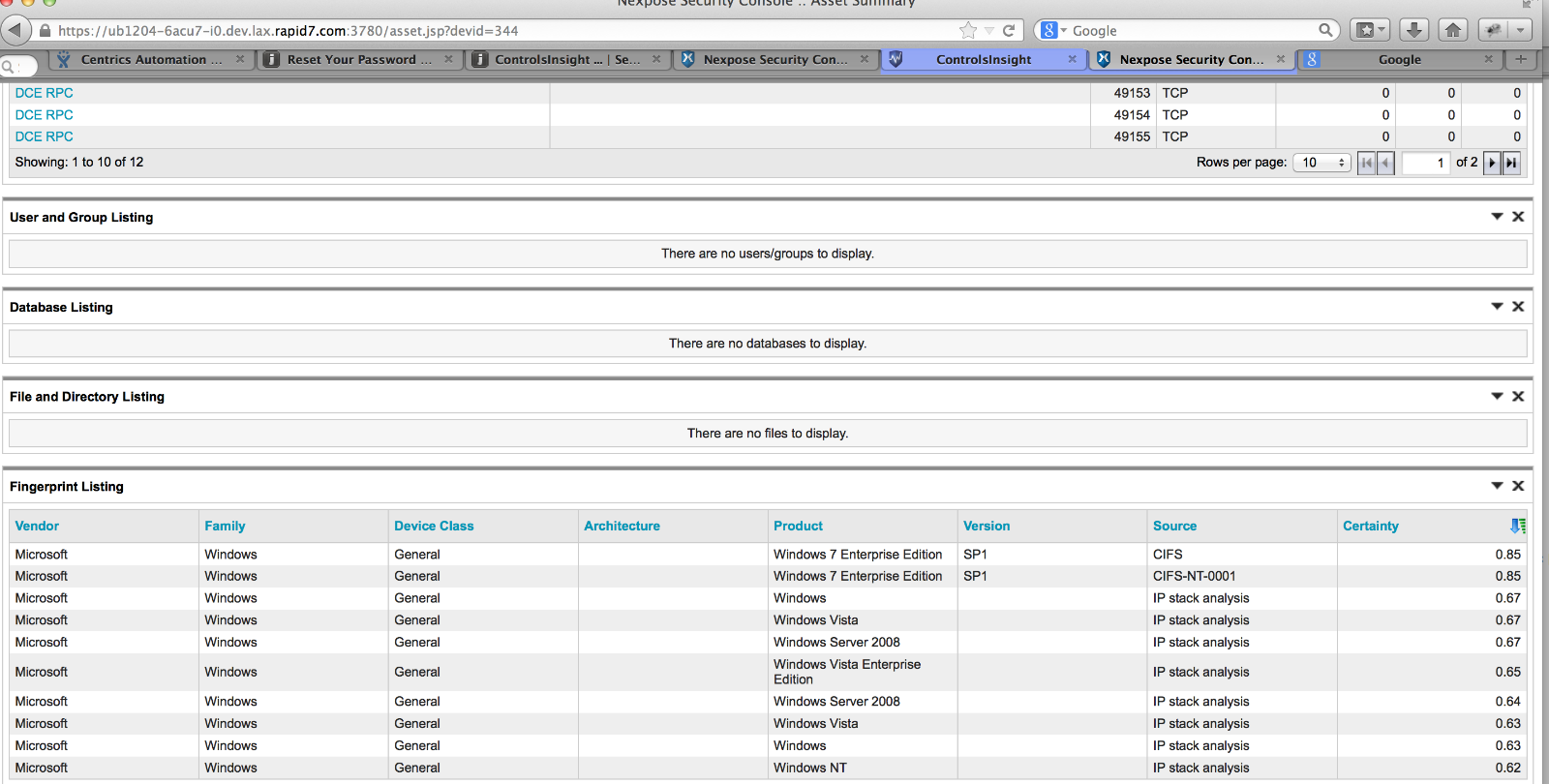Click the Google search box

pos(1192,30)
